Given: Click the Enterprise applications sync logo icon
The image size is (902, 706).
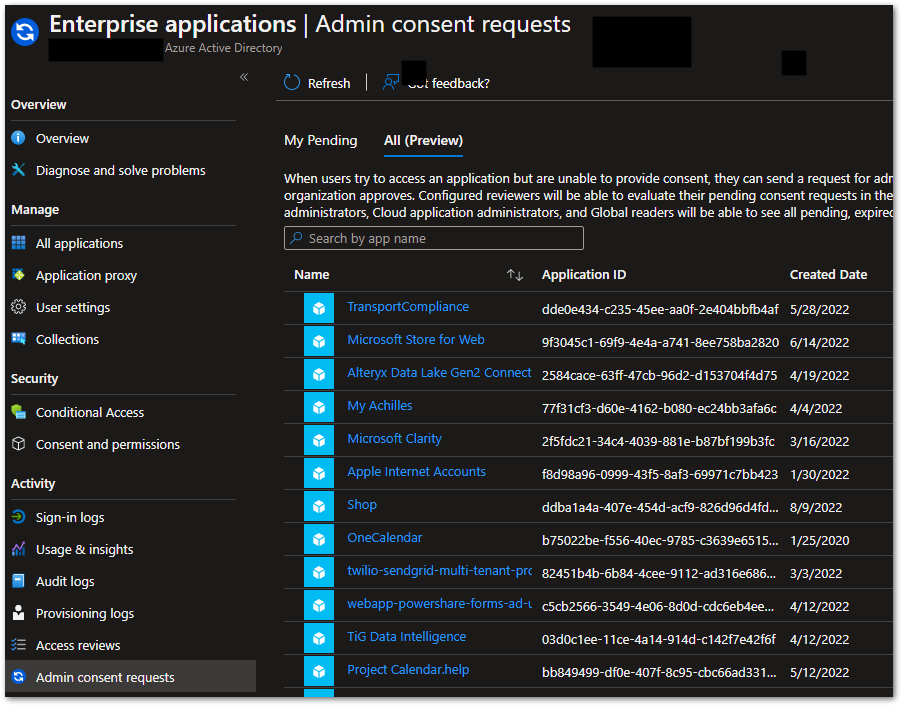Looking at the screenshot, I should [25, 32].
